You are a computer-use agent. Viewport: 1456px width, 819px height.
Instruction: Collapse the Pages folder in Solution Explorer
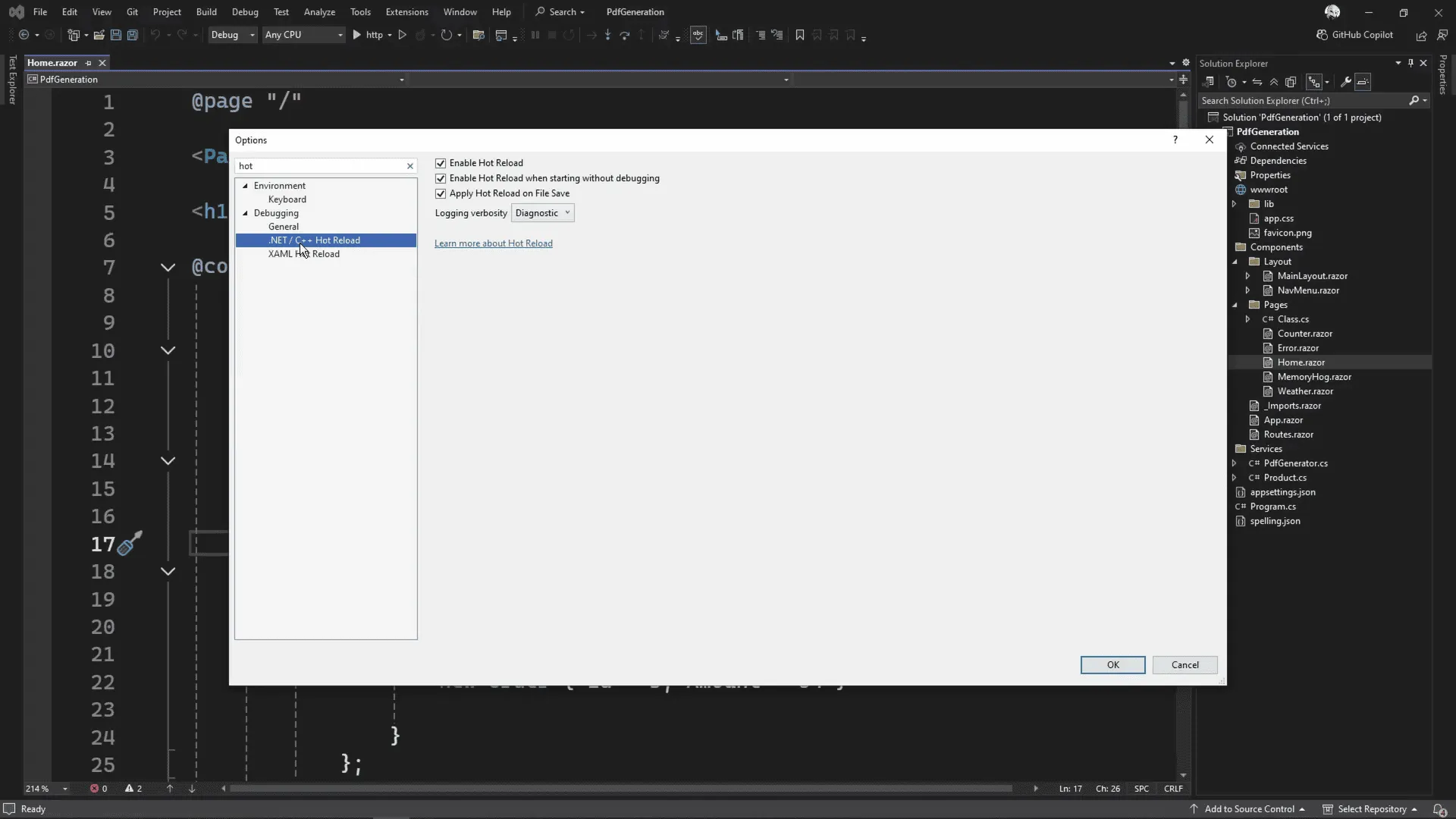coord(1235,305)
